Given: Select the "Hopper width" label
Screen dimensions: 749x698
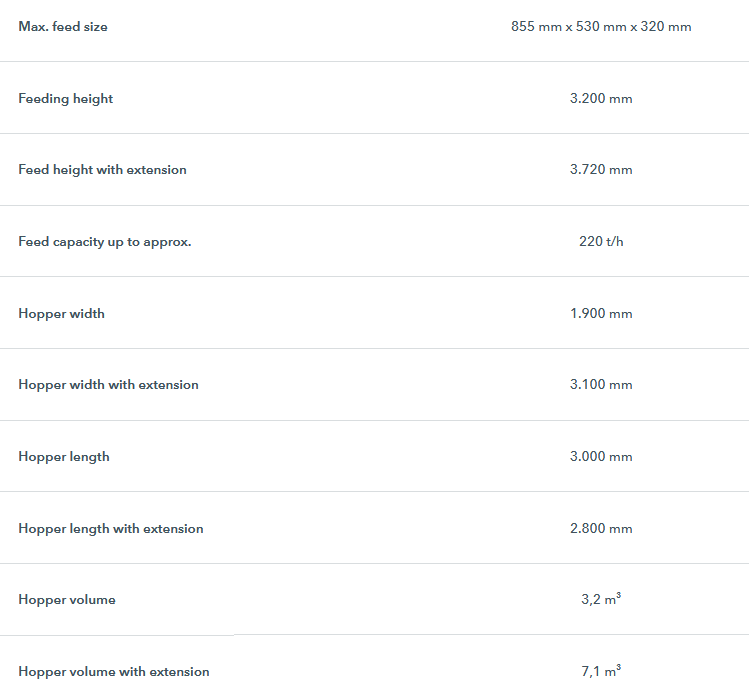Looking at the screenshot, I should tap(61, 314).
